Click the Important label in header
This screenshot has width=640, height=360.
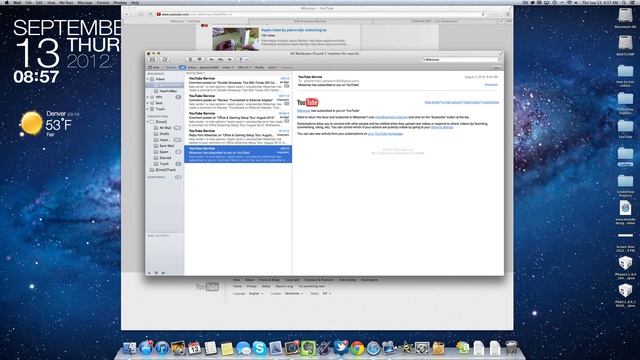pos(491,85)
